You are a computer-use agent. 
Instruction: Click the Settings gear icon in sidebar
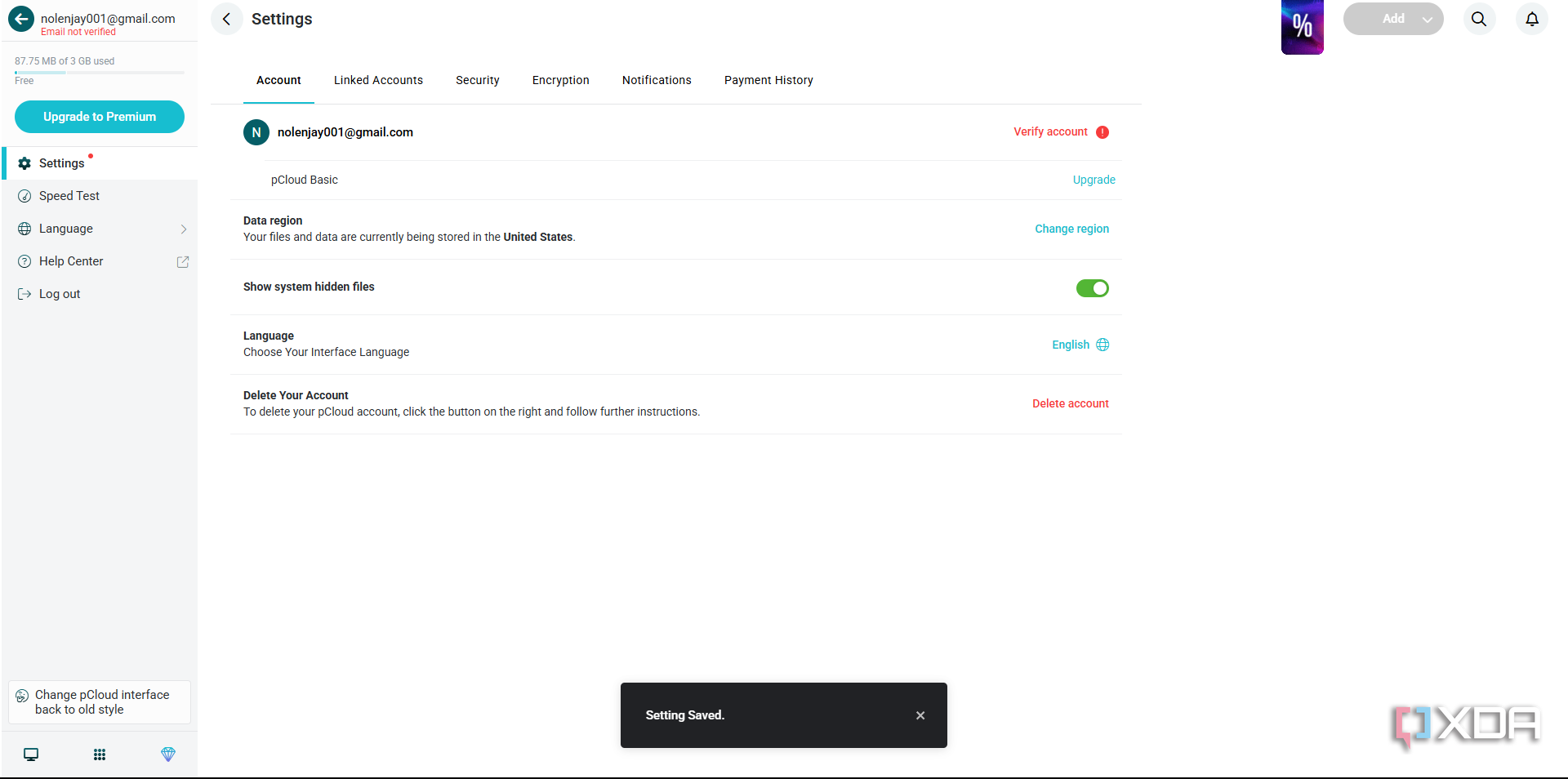pos(24,163)
